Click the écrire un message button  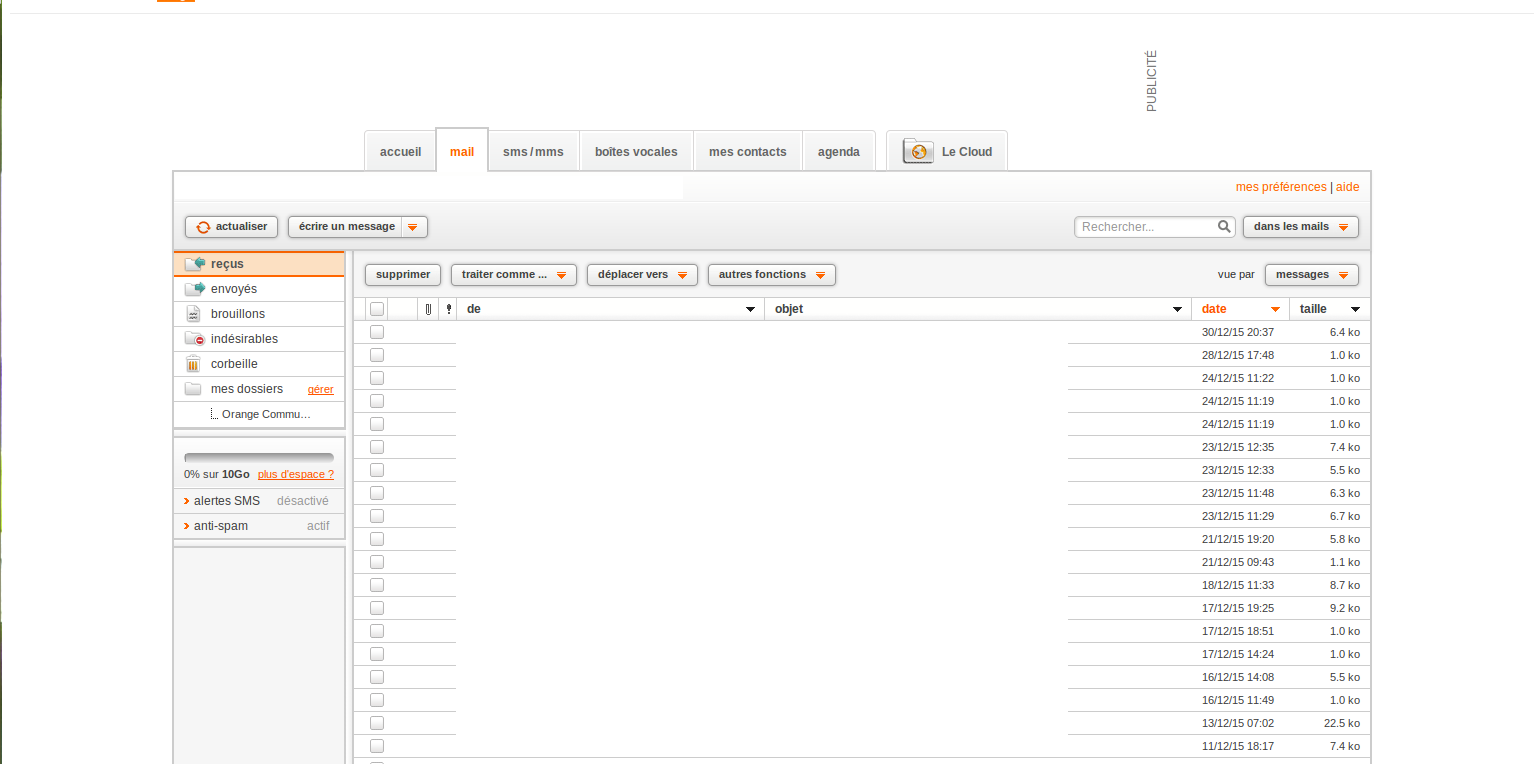[x=347, y=227]
